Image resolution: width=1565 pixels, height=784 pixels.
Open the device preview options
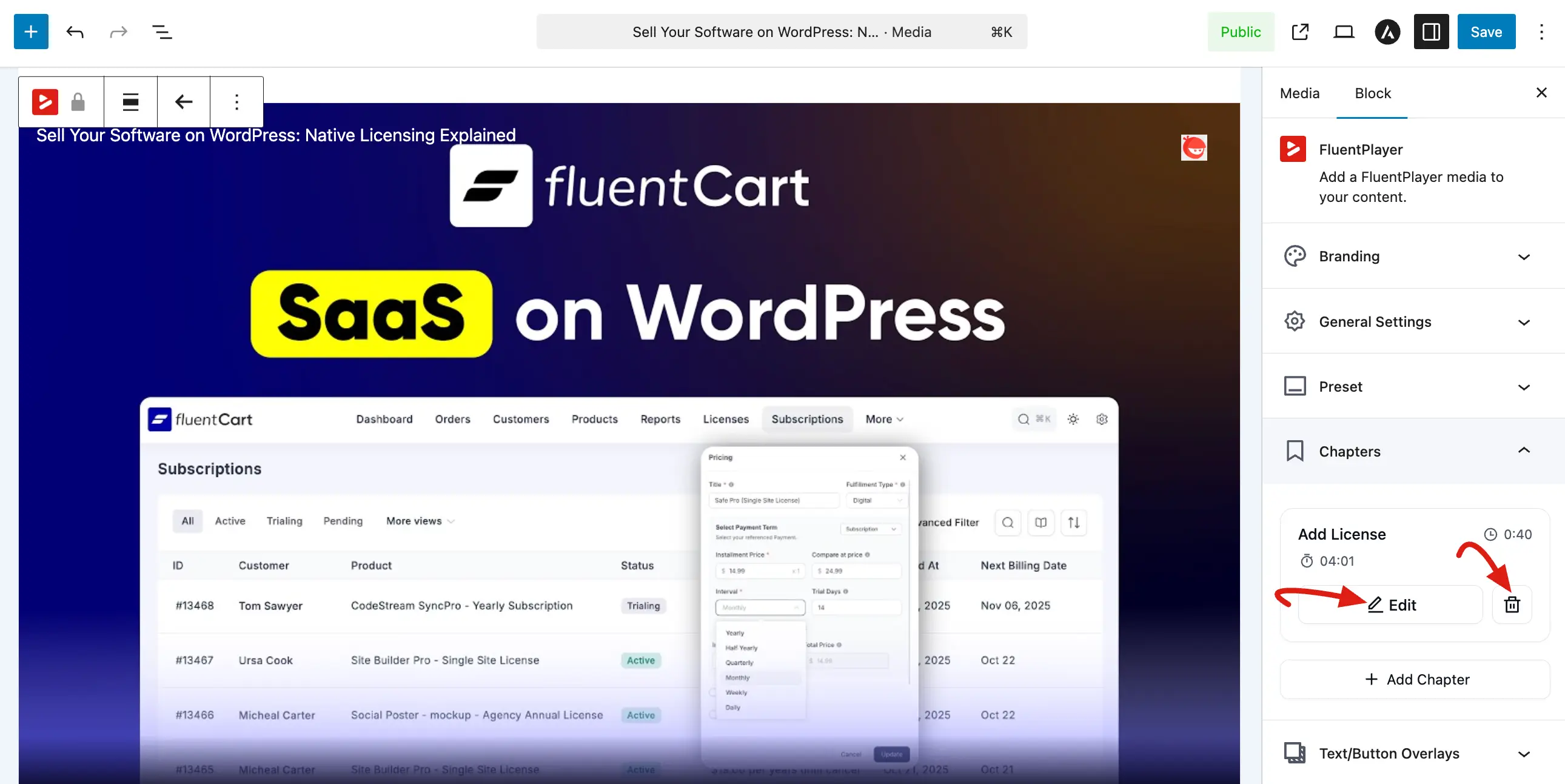click(1343, 32)
